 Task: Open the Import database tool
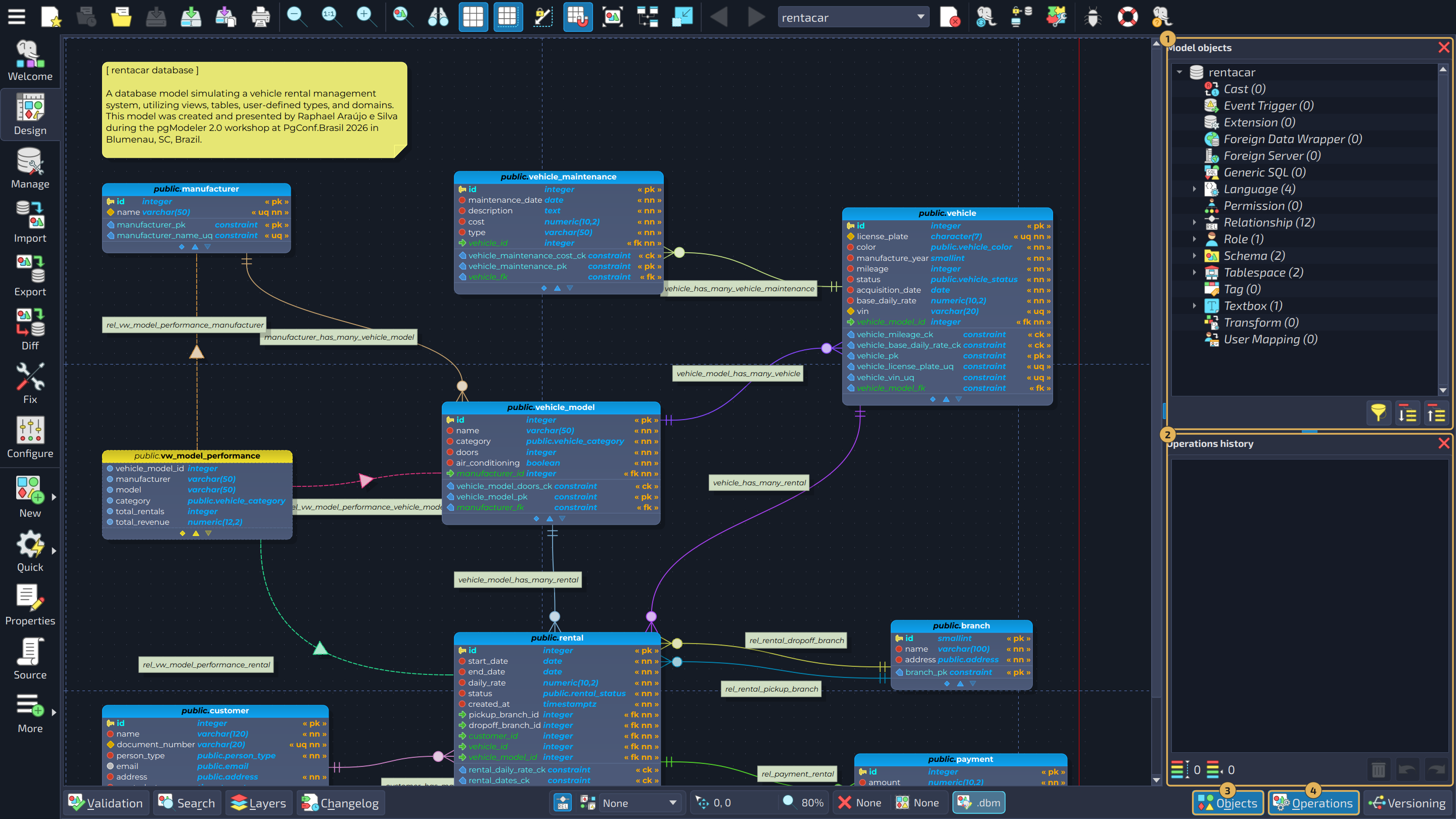30,222
